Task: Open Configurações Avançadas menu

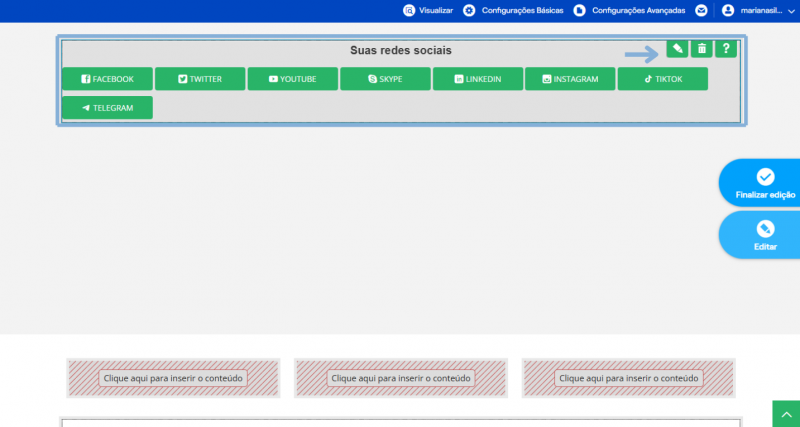Action: [x=629, y=10]
